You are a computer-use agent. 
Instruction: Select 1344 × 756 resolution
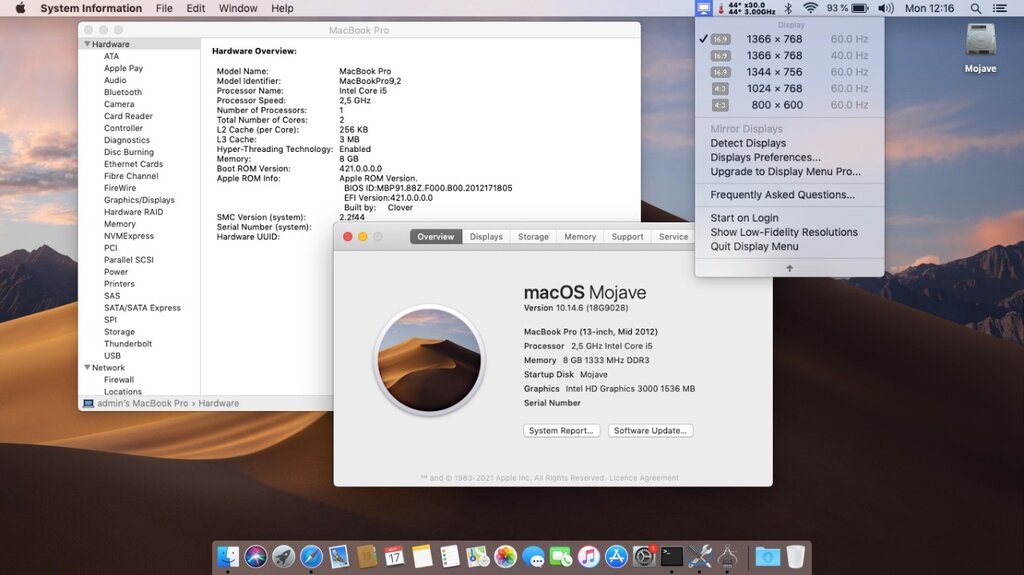(x=790, y=72)
